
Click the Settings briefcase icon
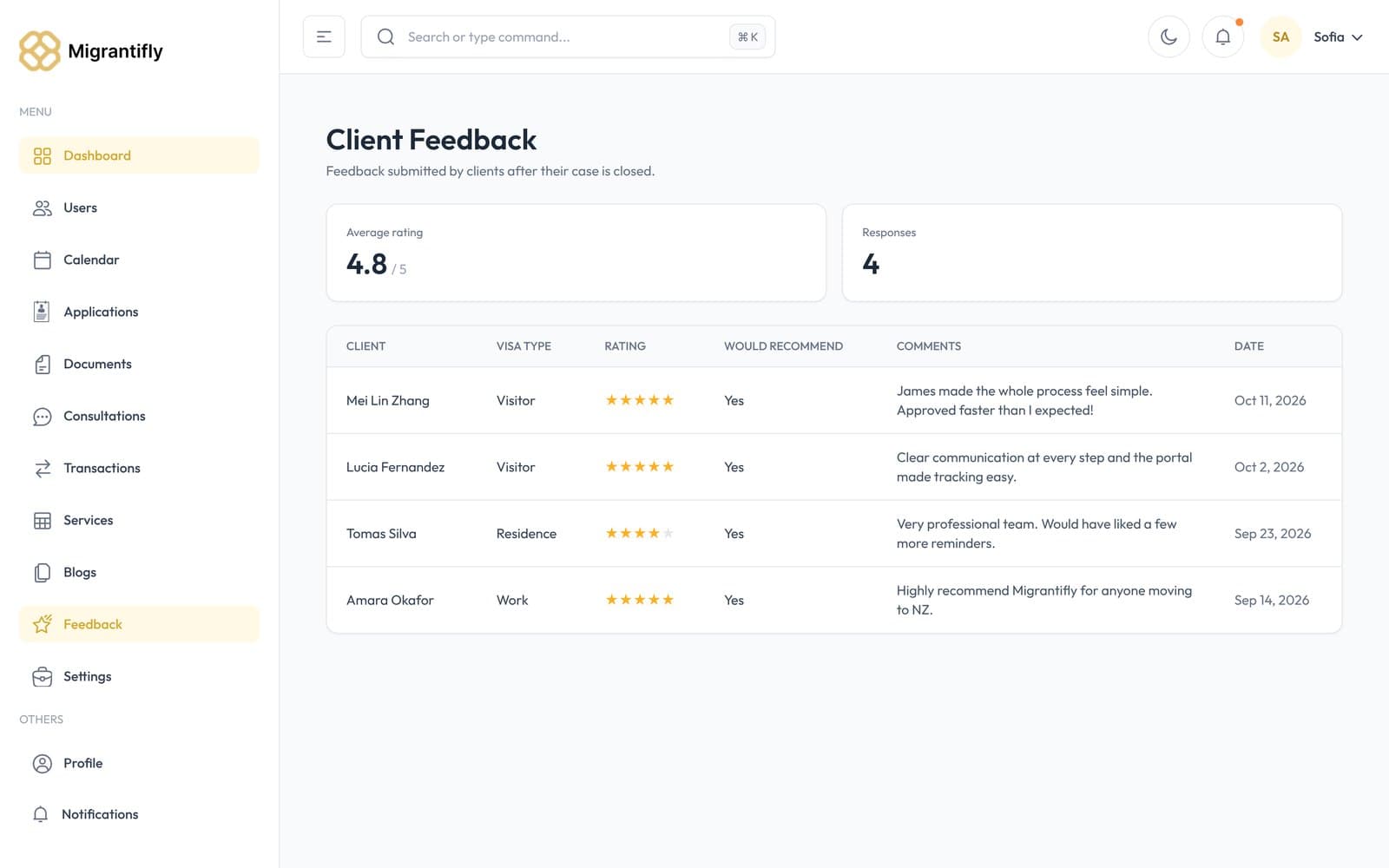pyautogui.click(x=42, y=677)
